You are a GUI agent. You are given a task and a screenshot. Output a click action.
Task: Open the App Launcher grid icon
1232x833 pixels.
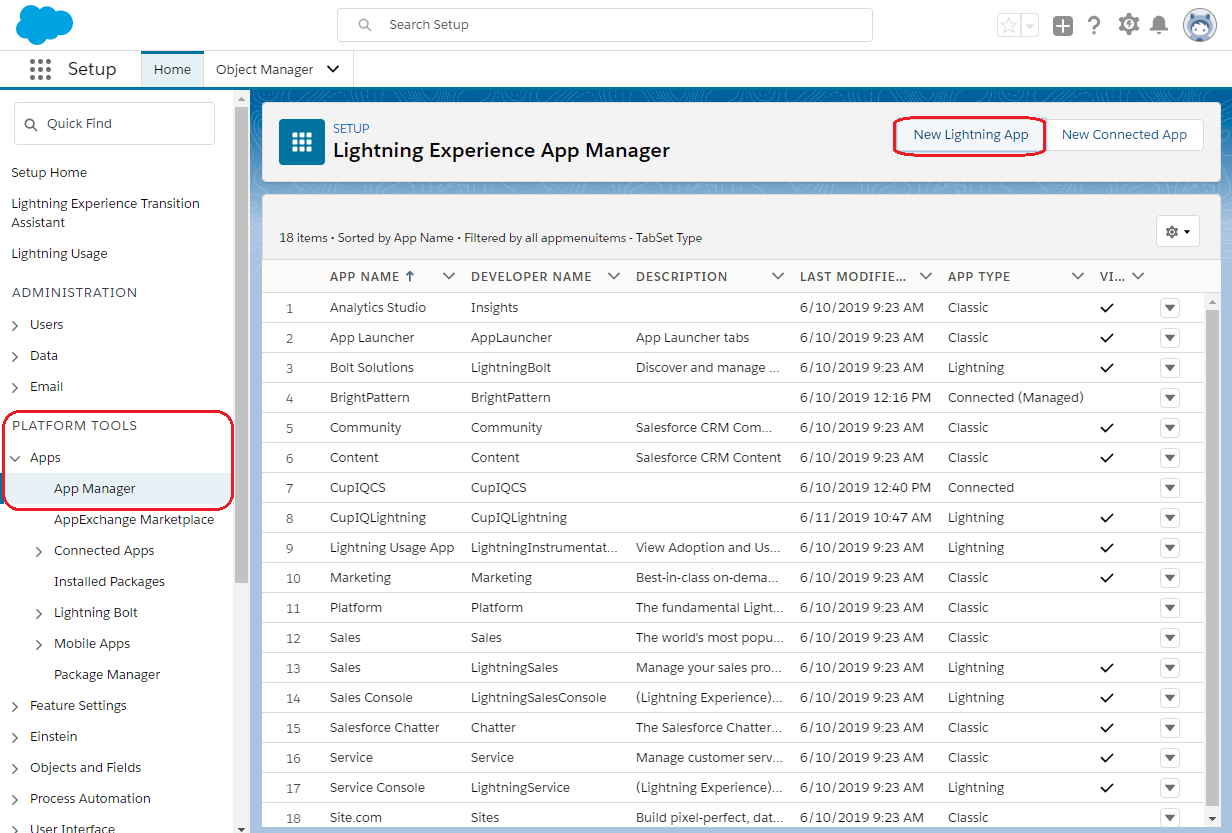pyautogui.click(x=40, y=69)
